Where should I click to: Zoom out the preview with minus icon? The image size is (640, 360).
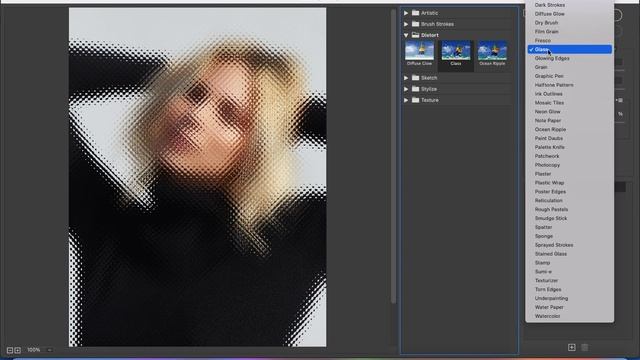click(x=10, y=350)
